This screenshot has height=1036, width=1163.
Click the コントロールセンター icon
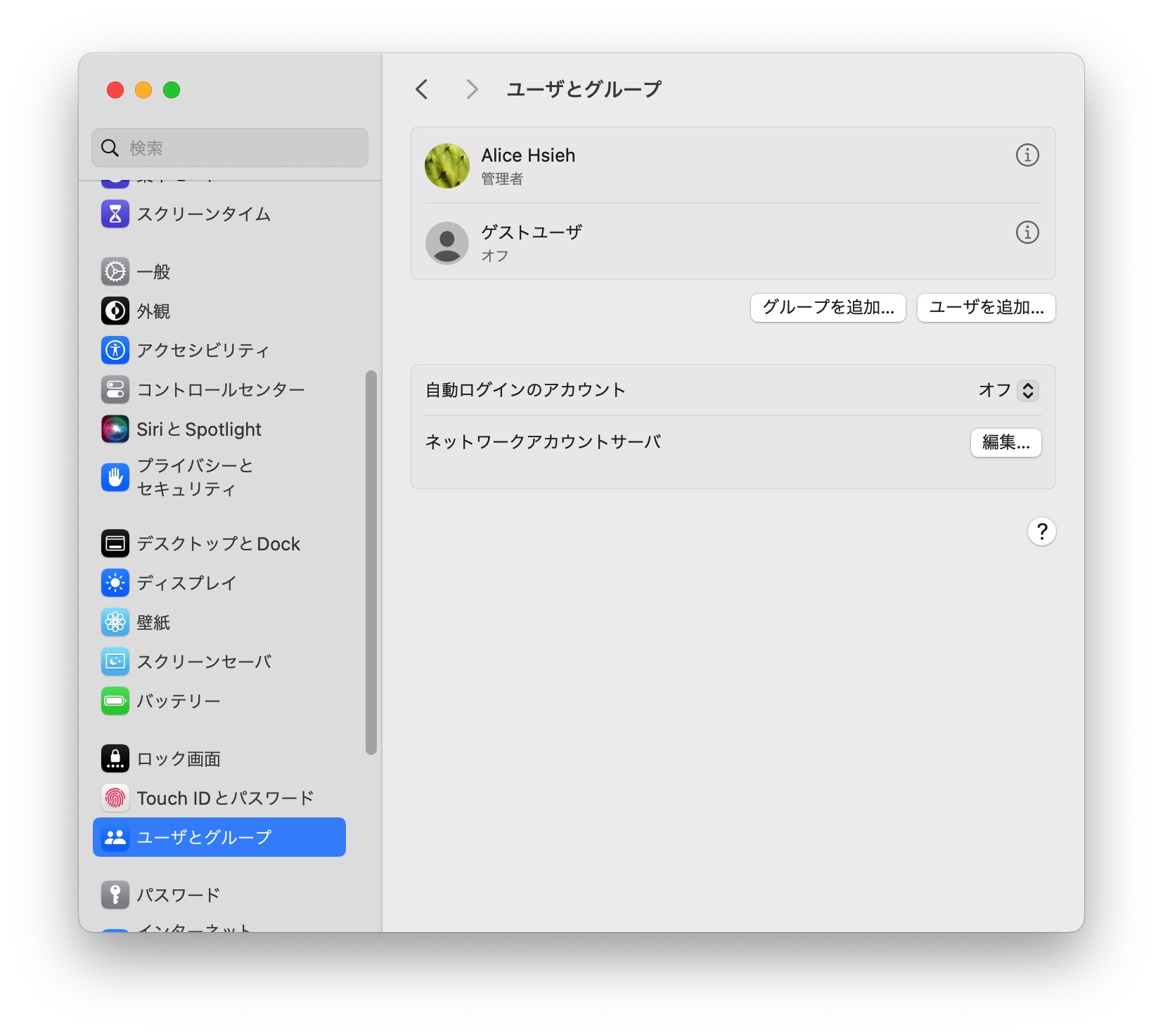tap(115, 389)
